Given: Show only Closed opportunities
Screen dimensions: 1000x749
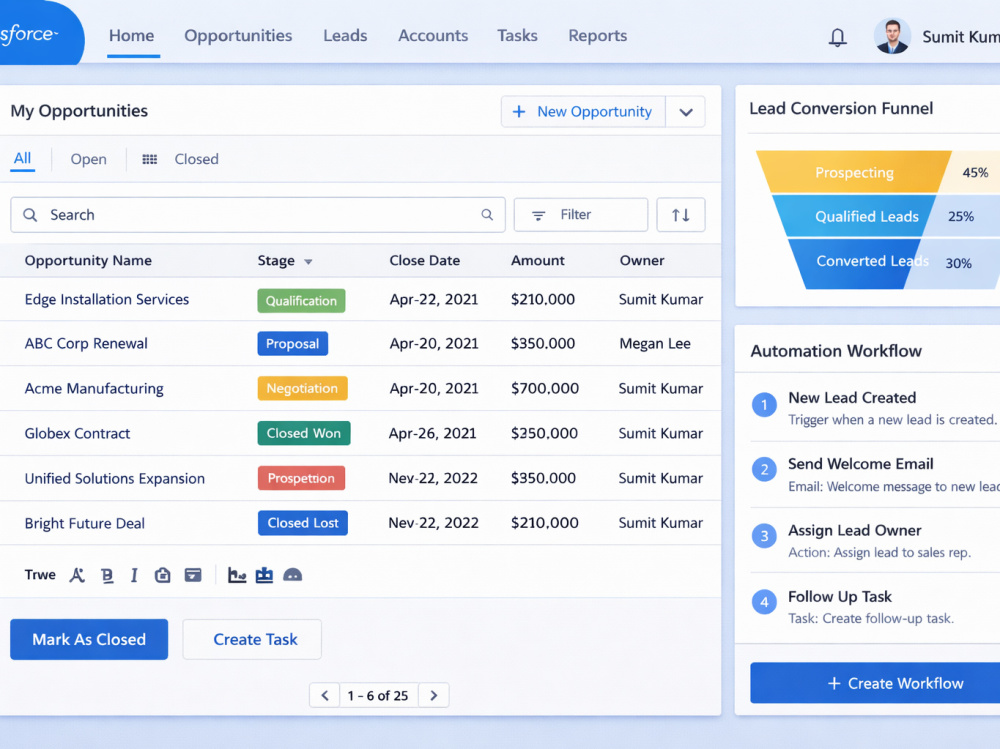Looking at the screenshot, I should tap(196, 159).
